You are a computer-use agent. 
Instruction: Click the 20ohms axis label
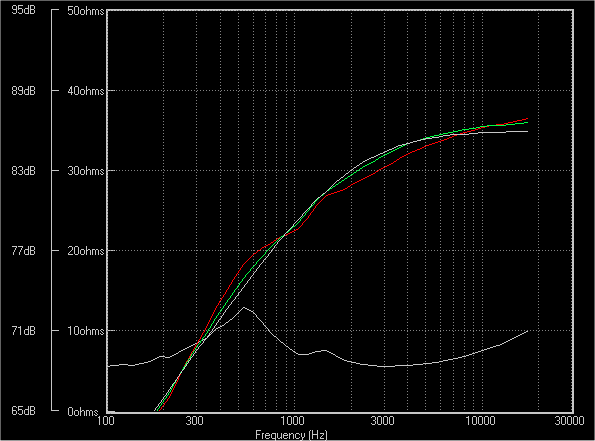[x=86, y=251]
